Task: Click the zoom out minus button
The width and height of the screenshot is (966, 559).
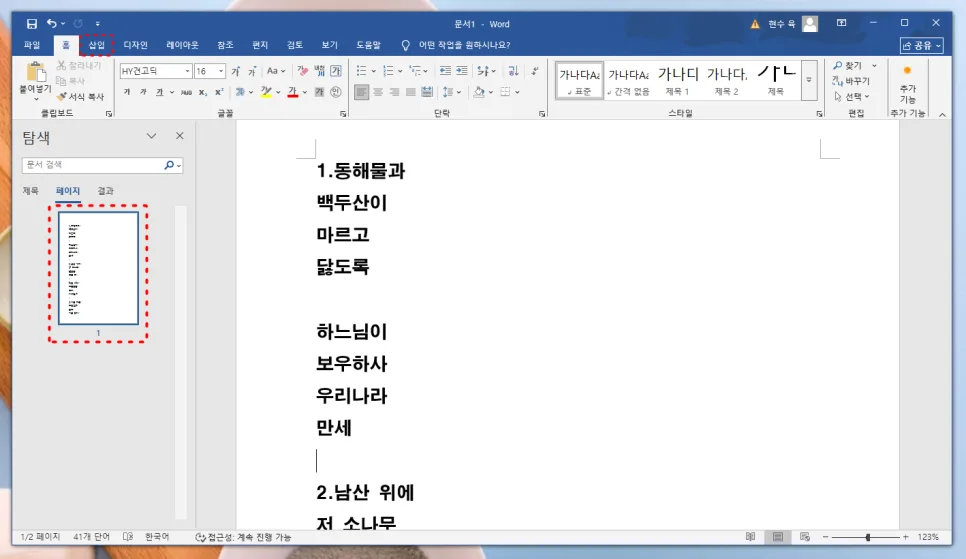Action: [x=826, y=537]
